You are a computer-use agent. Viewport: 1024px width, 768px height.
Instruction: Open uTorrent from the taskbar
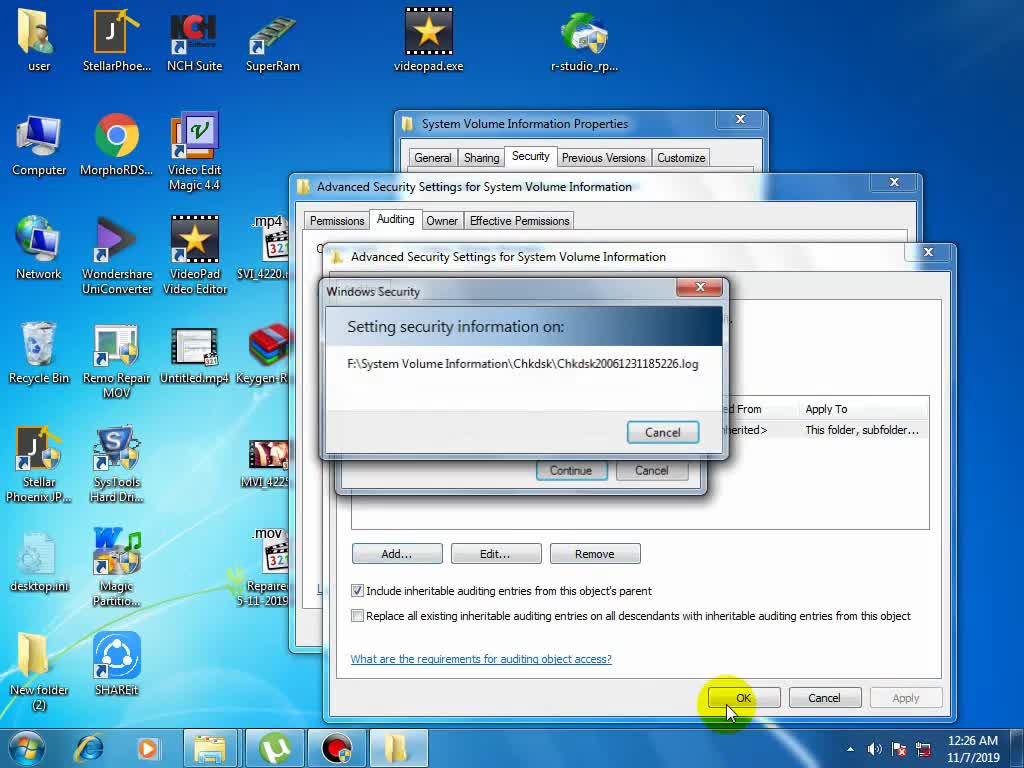pyautogui.click(x=274, y=748)
